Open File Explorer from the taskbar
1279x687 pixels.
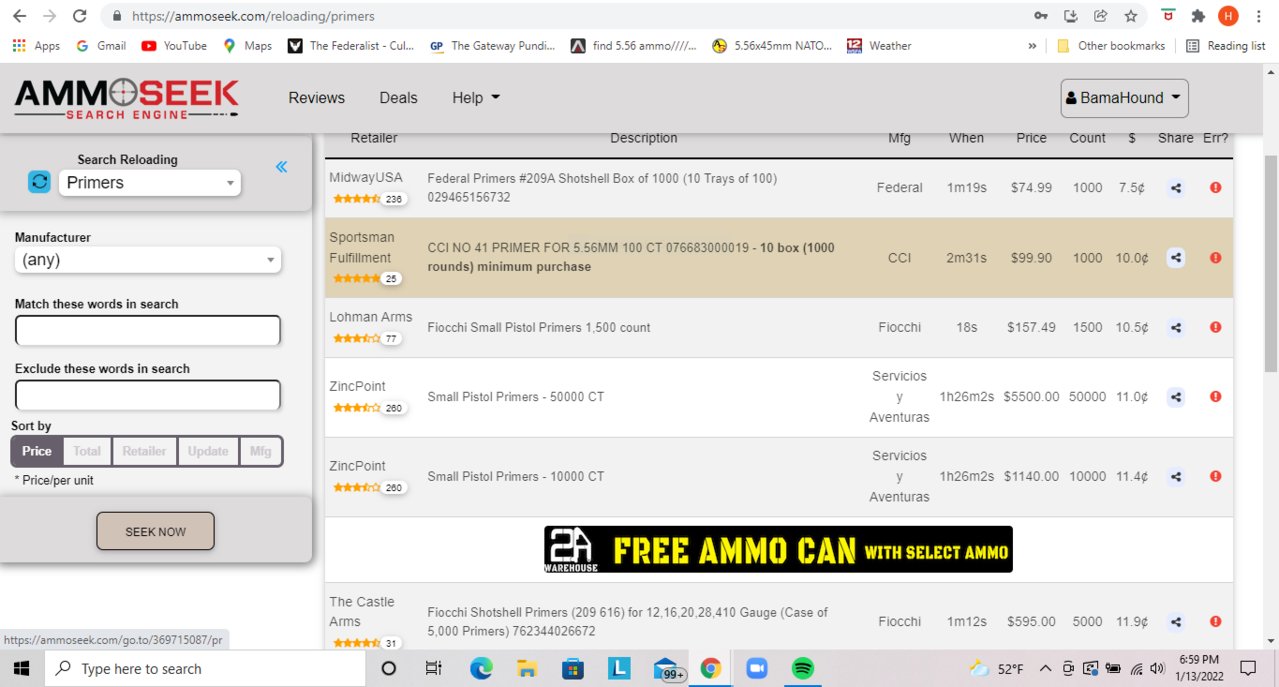pyautogui.click(x=527, y=669)
